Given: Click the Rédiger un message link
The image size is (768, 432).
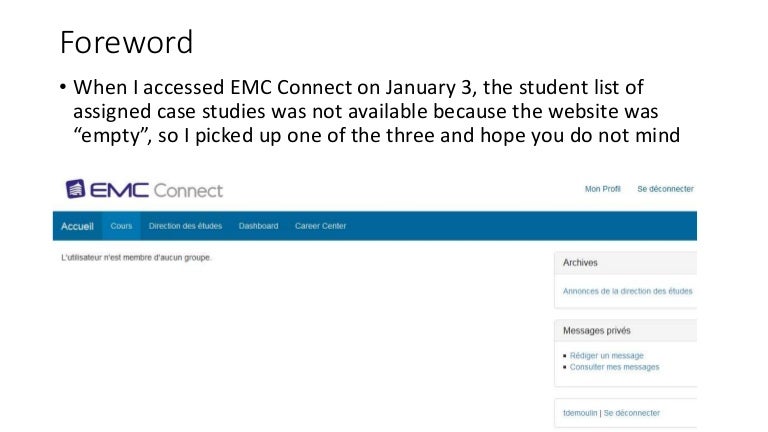Looking at the screenshot, I should 606,355.
